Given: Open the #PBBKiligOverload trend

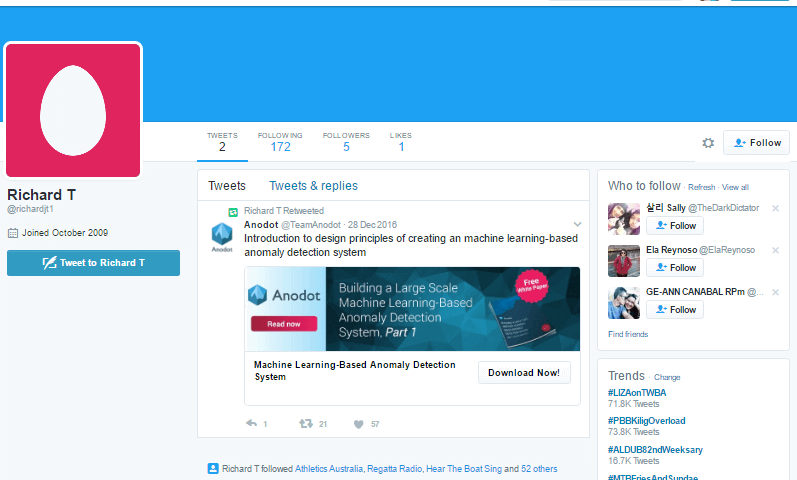Looking at the screenshot, I should [647, 421].
